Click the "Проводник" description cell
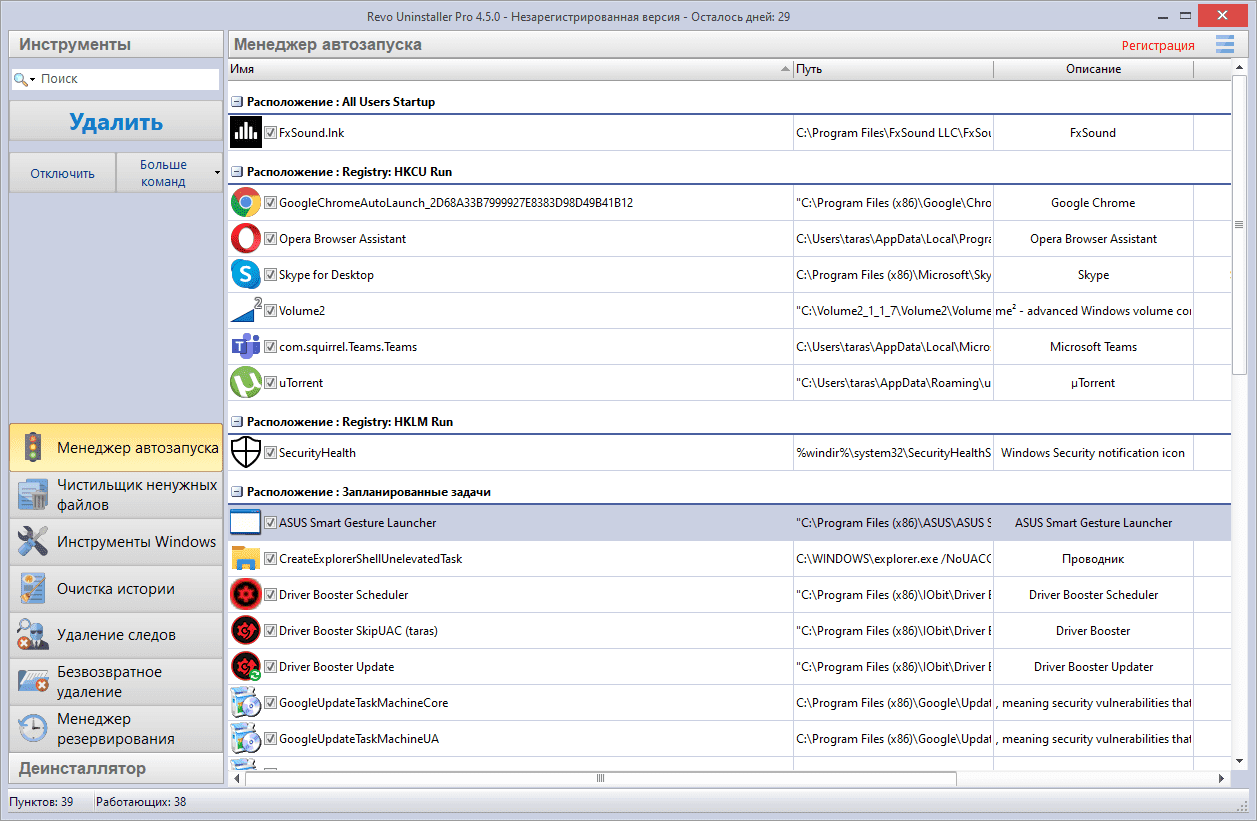Screen dimensions: 1257x821 click(1093, 559)
